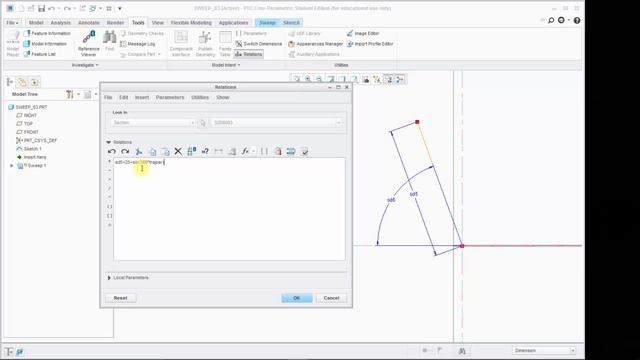The image size is (640, 360).
Task: Open help question mark icon
Action: pyautogui.click(x=577, y=20)
